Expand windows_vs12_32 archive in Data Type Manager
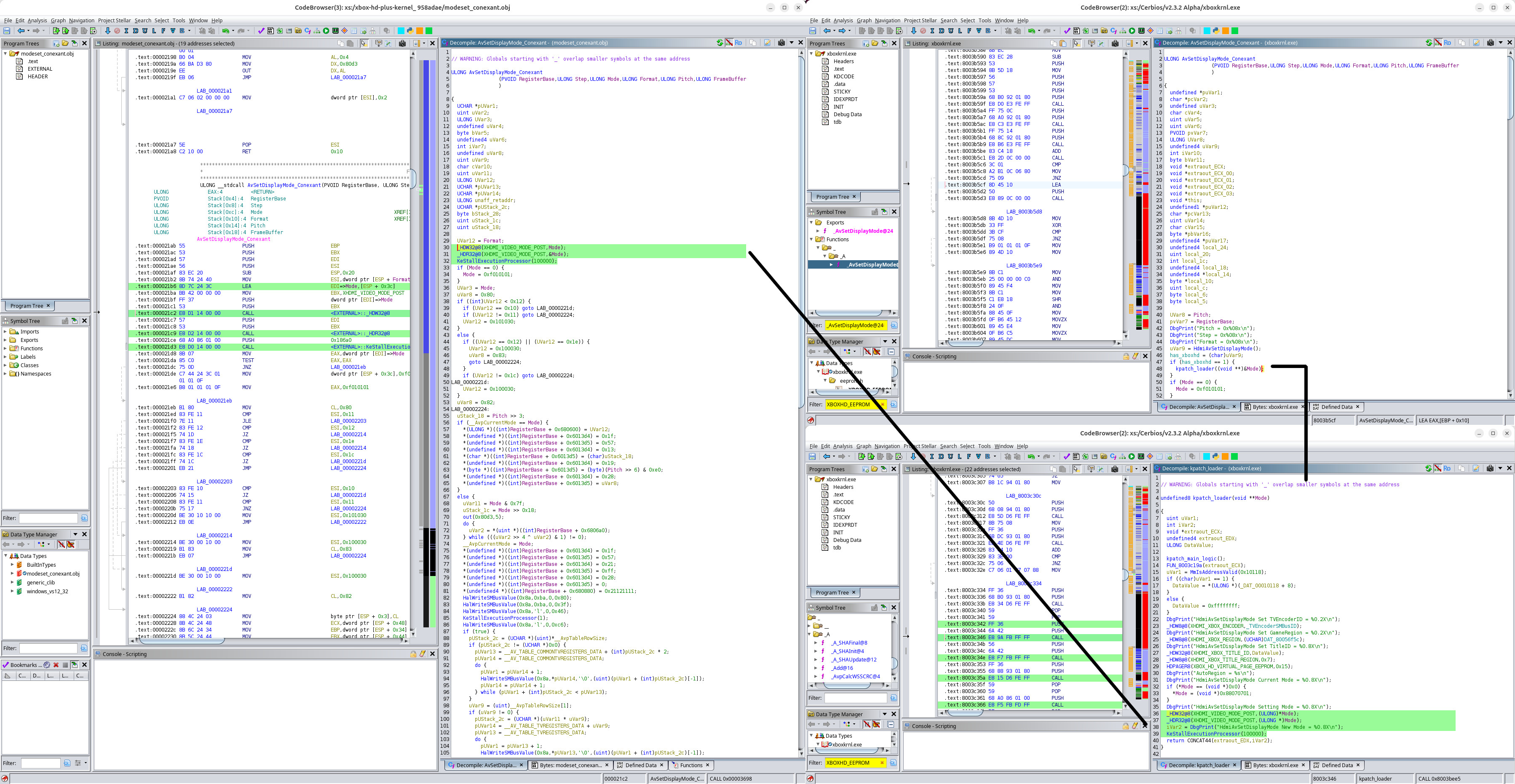1515x784 pixels. pyautogui.click(x=12, y=591)
